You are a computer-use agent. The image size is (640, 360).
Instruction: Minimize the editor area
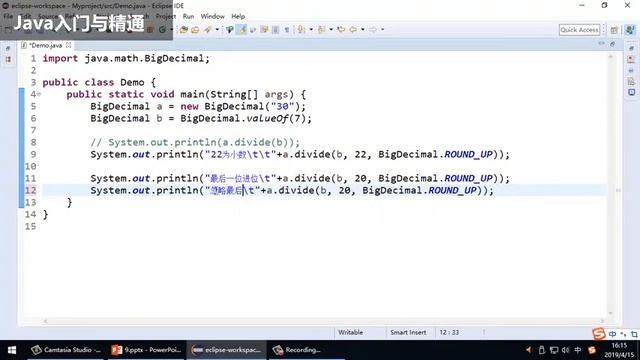602,44
